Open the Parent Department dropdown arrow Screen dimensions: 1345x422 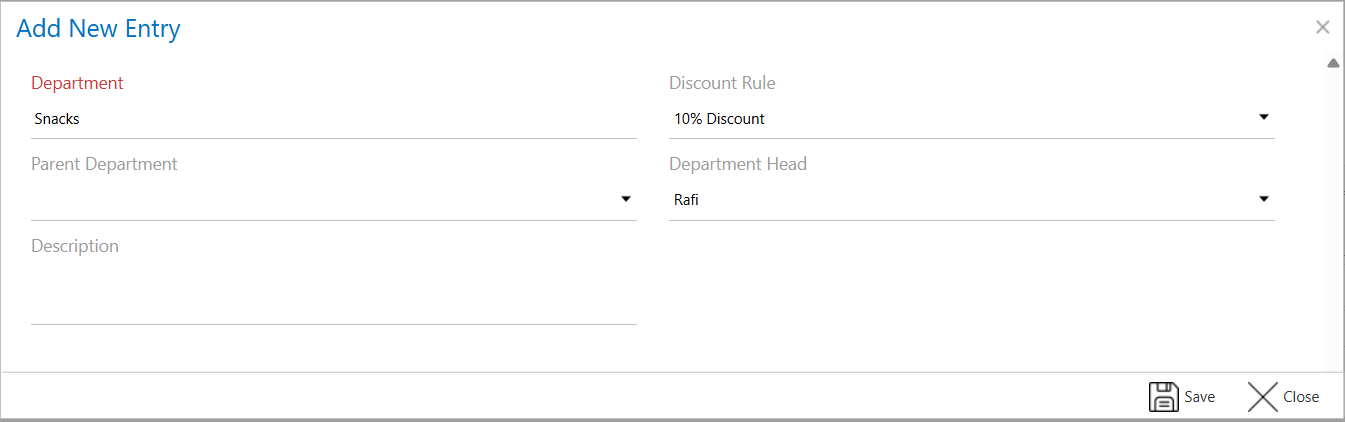coord(626,199)
